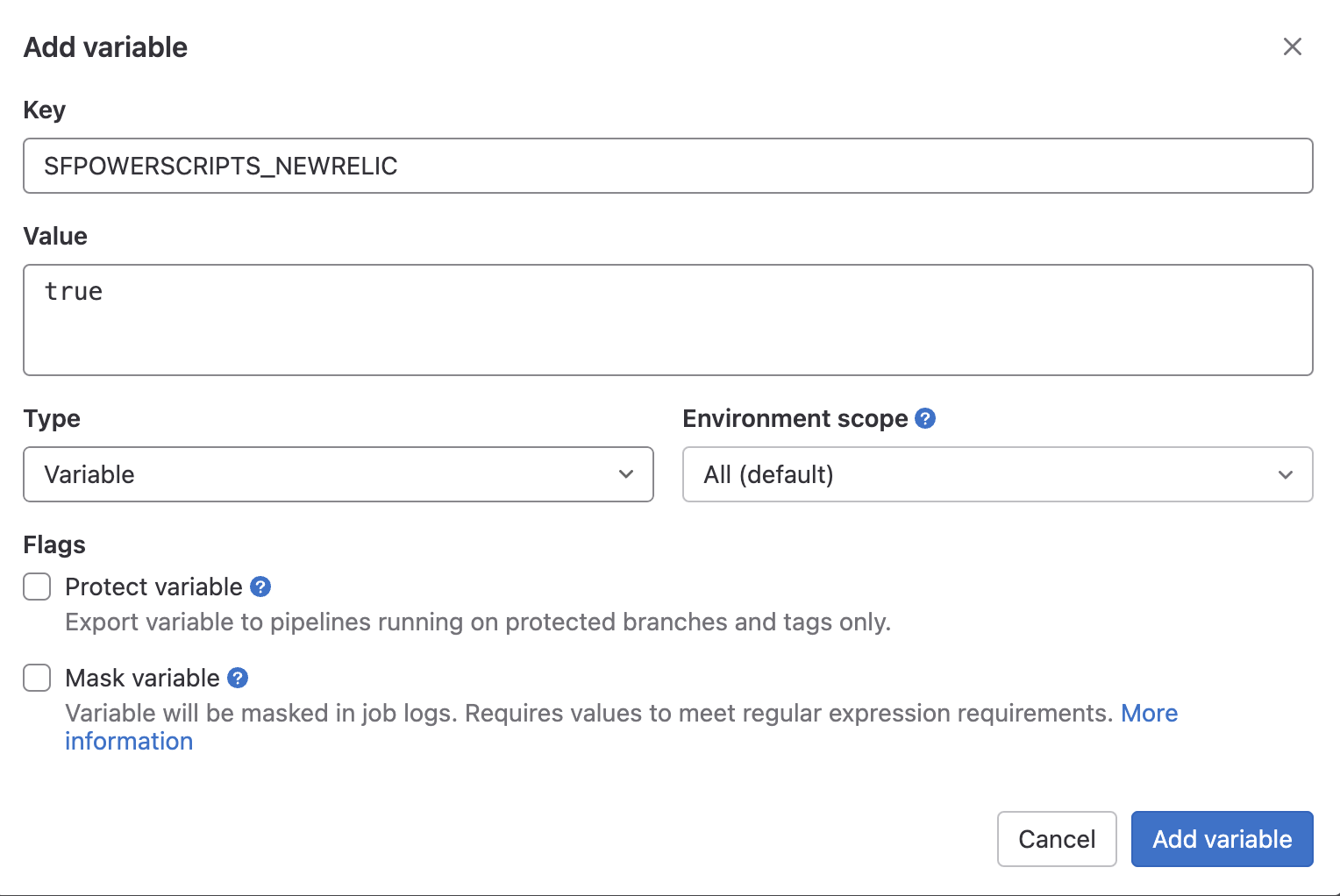Image resolution: width=1340 pixels, height=896 pixels.
Task: Click the Key input field
Action: 668,166
